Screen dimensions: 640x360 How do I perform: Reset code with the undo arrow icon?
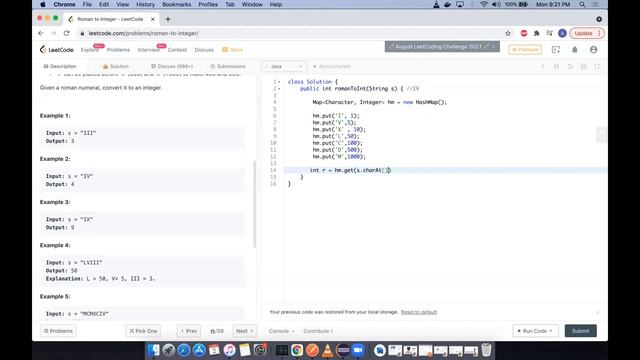coord(570,66)
